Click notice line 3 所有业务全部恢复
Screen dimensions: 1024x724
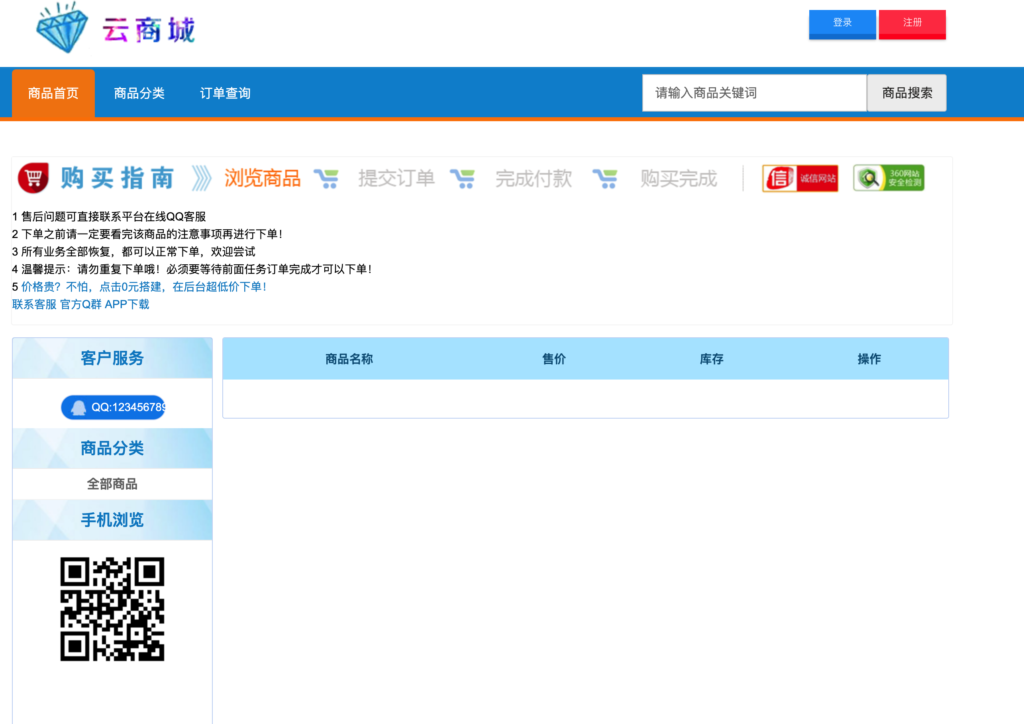tap(134, 251)
